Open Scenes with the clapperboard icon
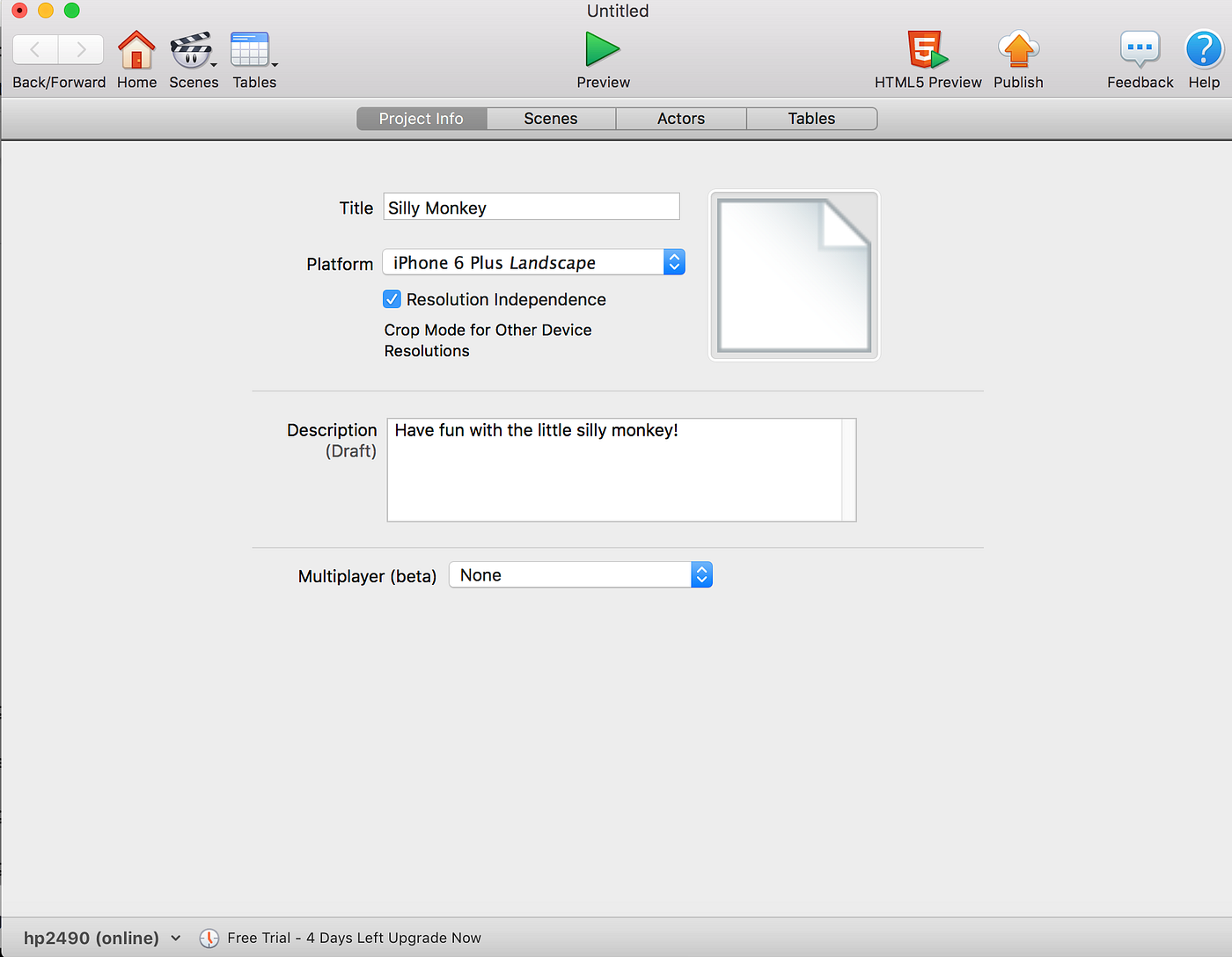1232x957 pixels. 192,50
